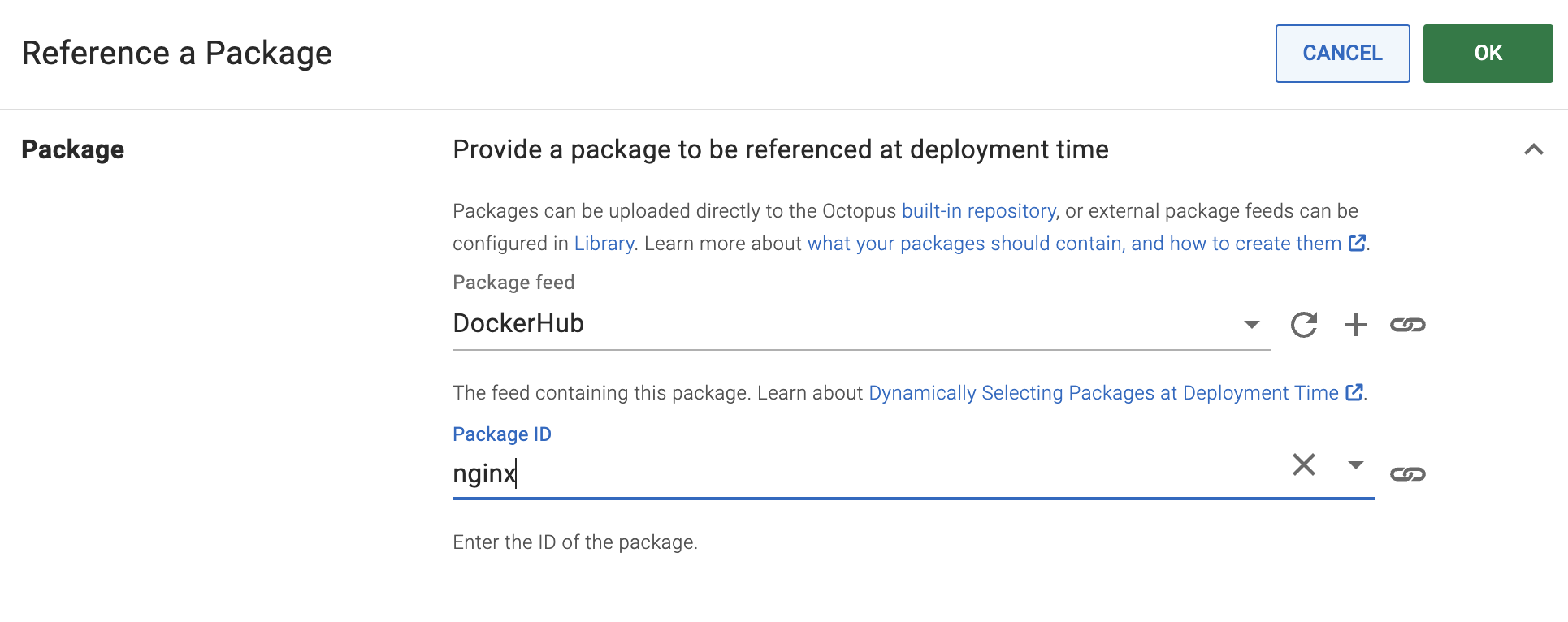
Task: Open the Package feed dropdown
Action: (1252, 325)
